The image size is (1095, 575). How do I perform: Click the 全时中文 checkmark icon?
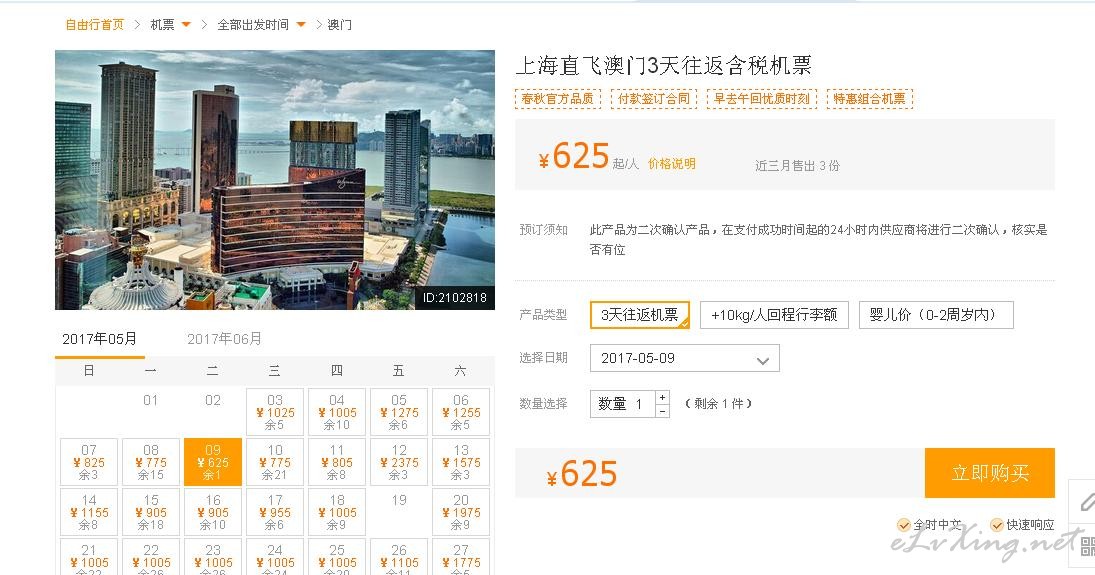pyautogui.click(x=904, y=525)
